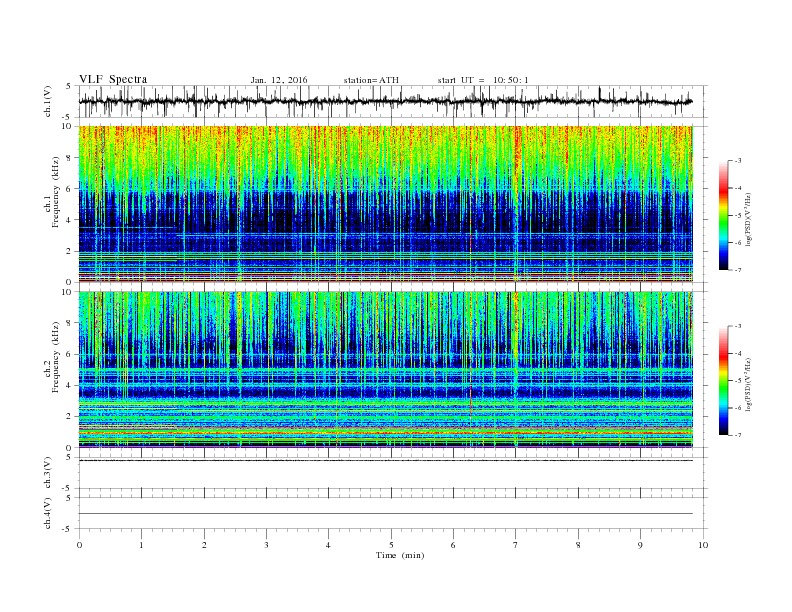Click the "4" kHz tick on ch.2 frequency axis
The image size is (792, 612).
click(70, 386)
